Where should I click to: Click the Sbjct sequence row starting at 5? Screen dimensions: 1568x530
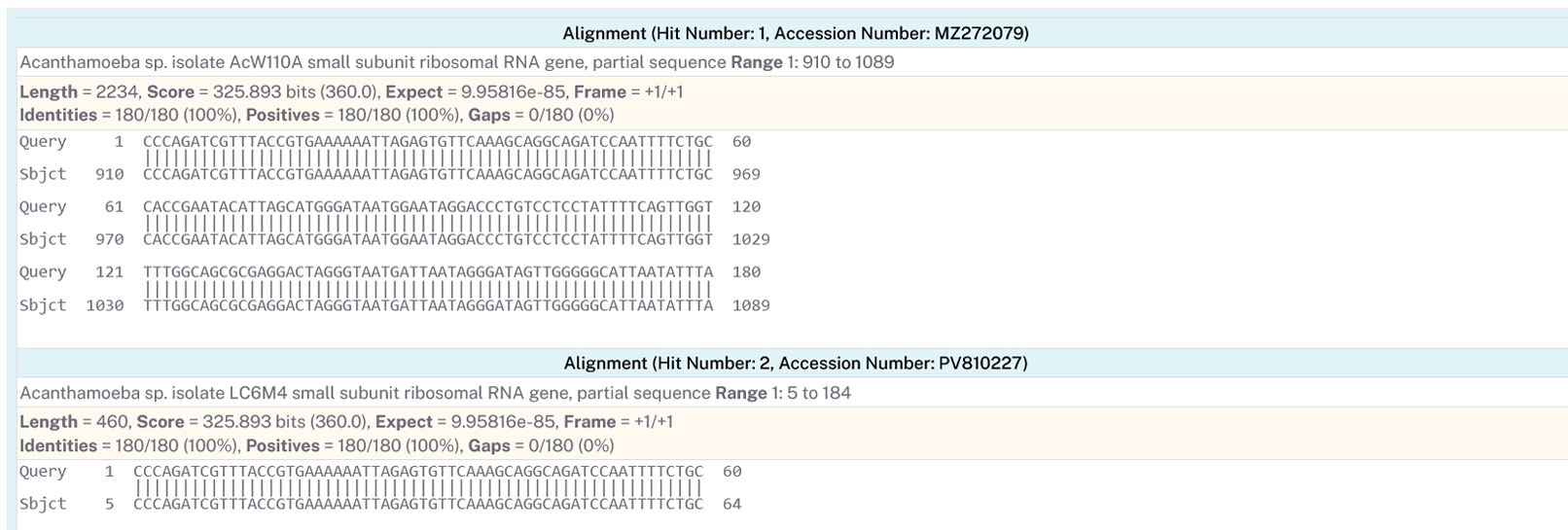417,504
